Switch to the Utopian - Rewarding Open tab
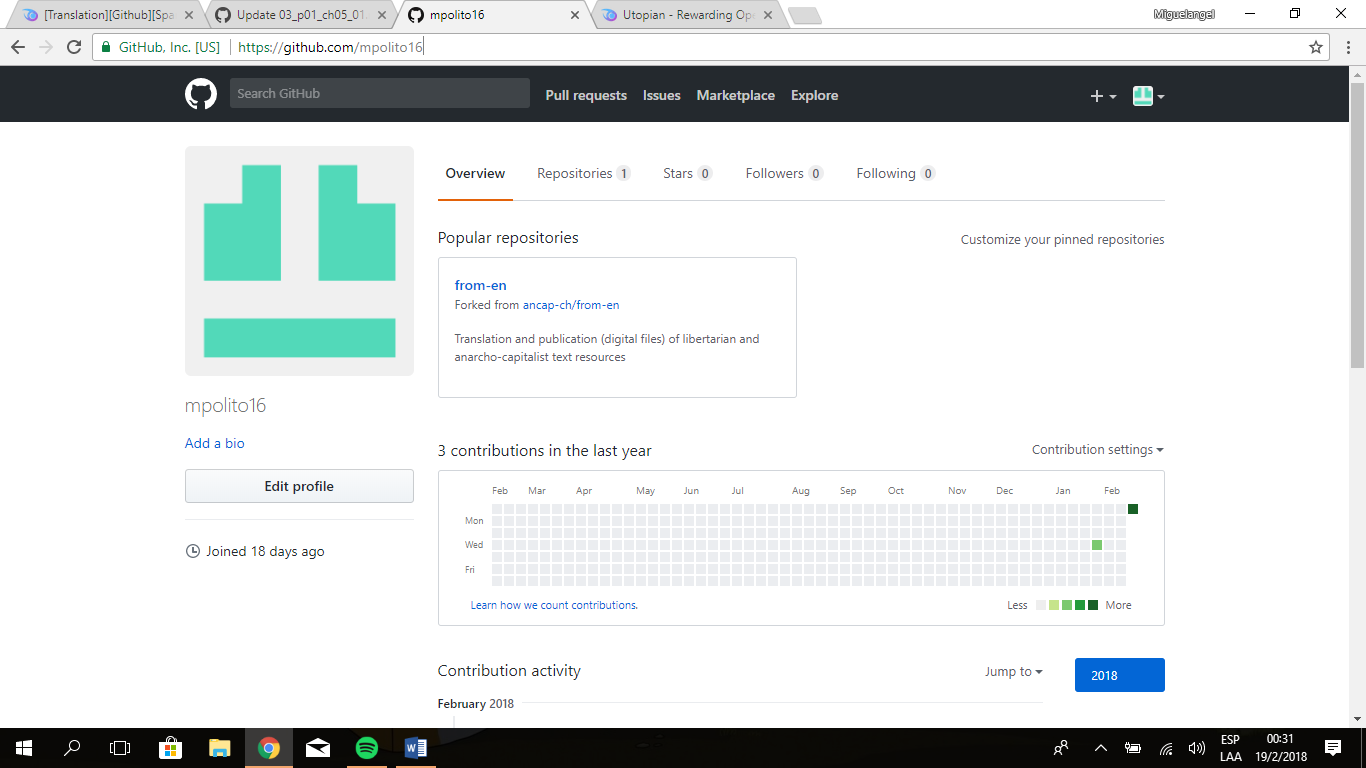The image size is (1366, 768). 690,15
